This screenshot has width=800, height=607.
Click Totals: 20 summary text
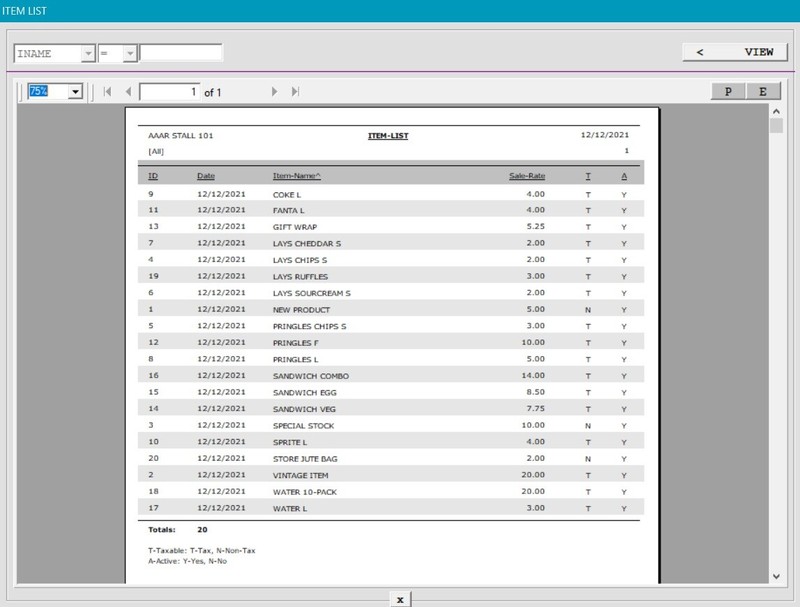click(178, 530)
